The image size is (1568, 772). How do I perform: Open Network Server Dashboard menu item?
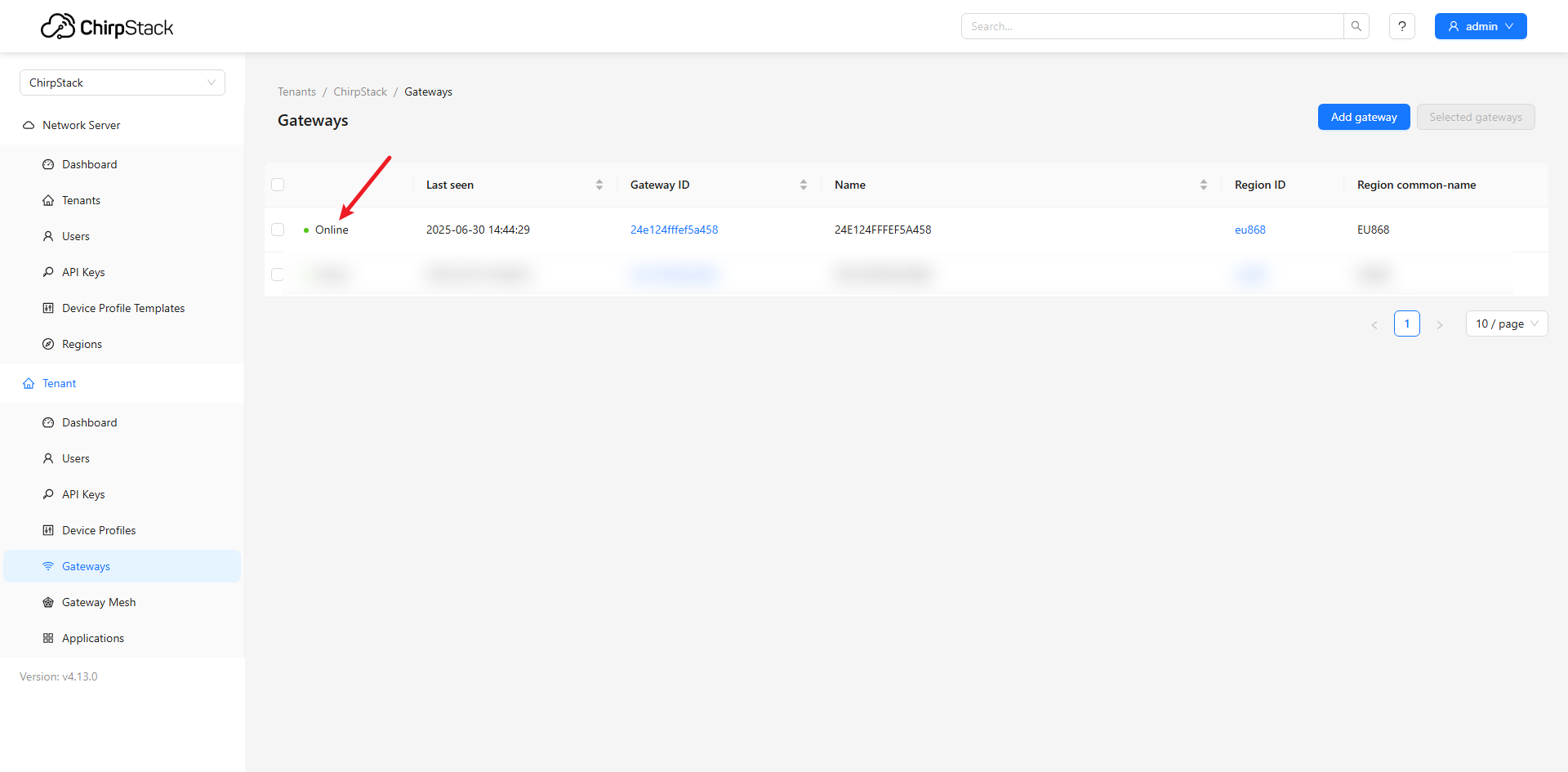[122, 164]
